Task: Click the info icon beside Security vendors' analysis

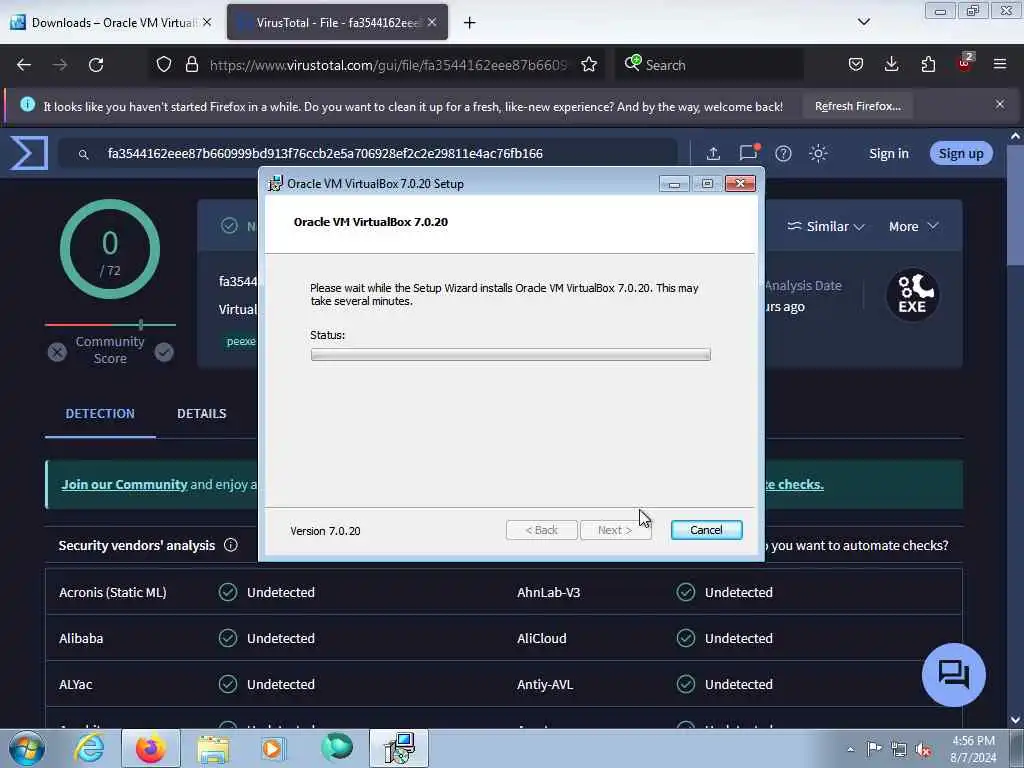Action: click(x=231, y=545)
